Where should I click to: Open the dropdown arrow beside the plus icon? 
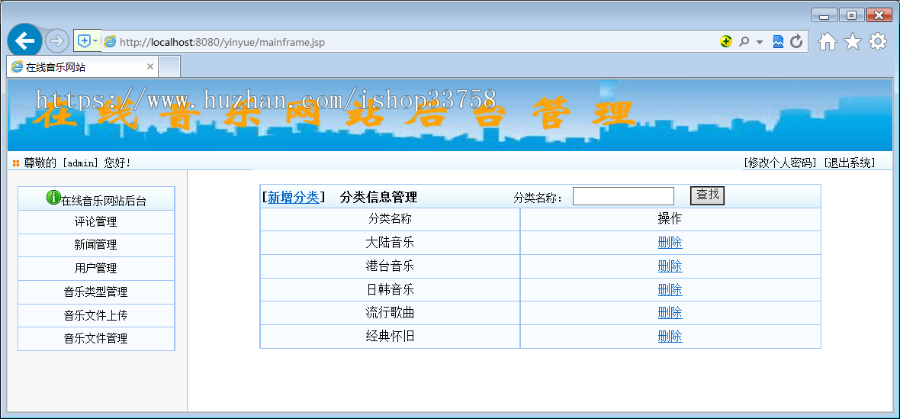coord(95,41)
